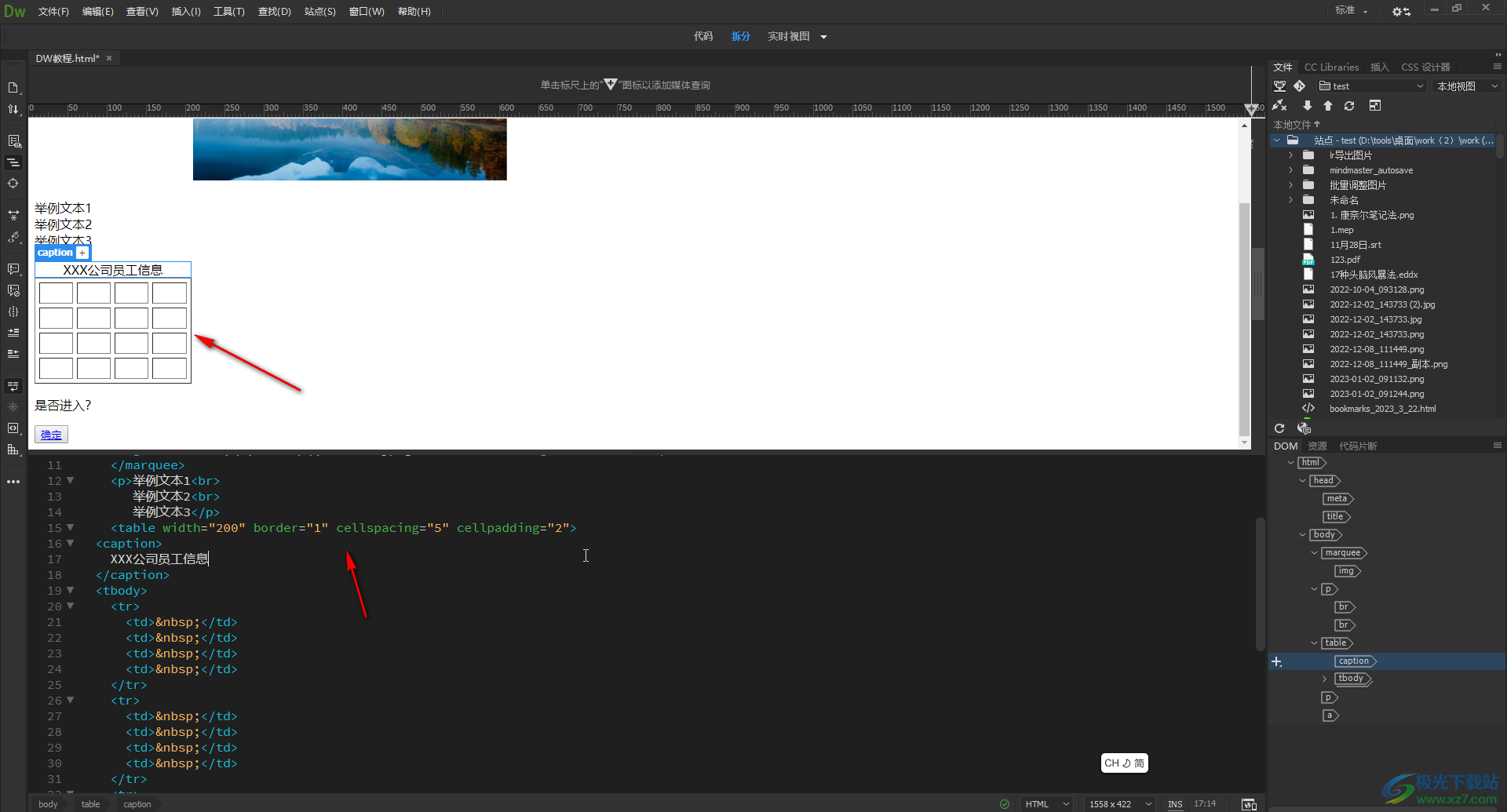Select file bookmarks_2023_3_22.html
The height and width of the screenshot is (812, 1507).
click(1382, 409)
